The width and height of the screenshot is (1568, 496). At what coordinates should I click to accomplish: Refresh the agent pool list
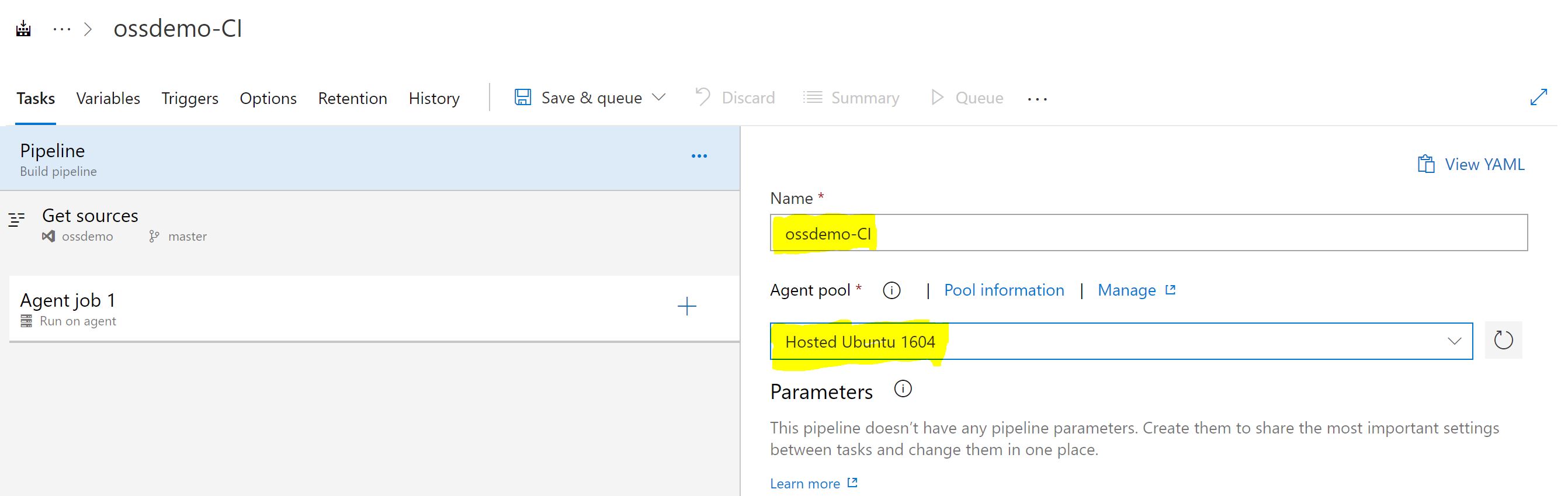(x=1503, y=340)
